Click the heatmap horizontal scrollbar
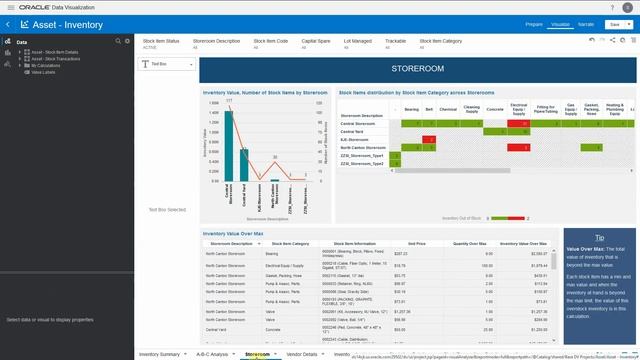 452,171
